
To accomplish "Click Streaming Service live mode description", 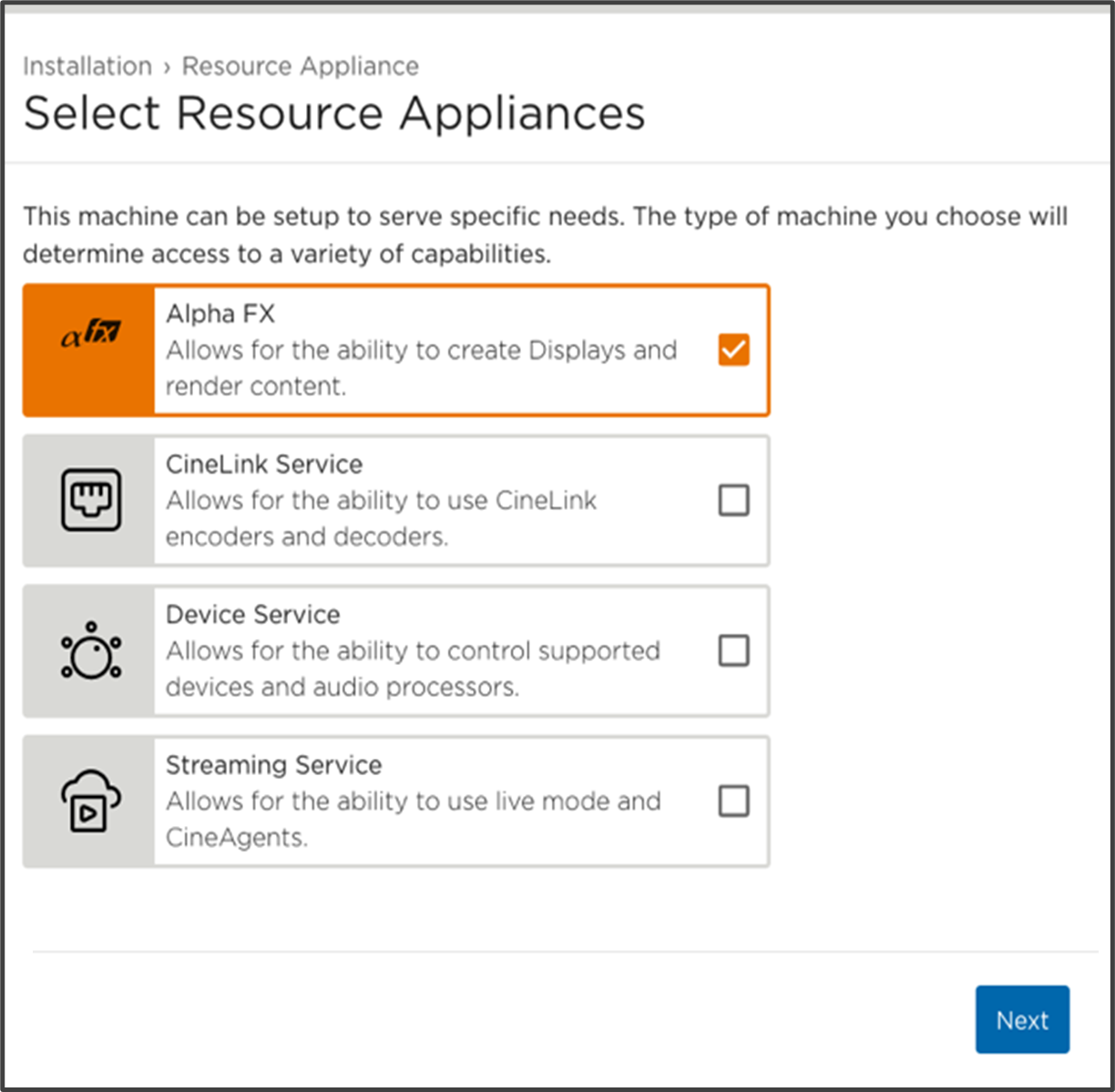I will point(413,819).
